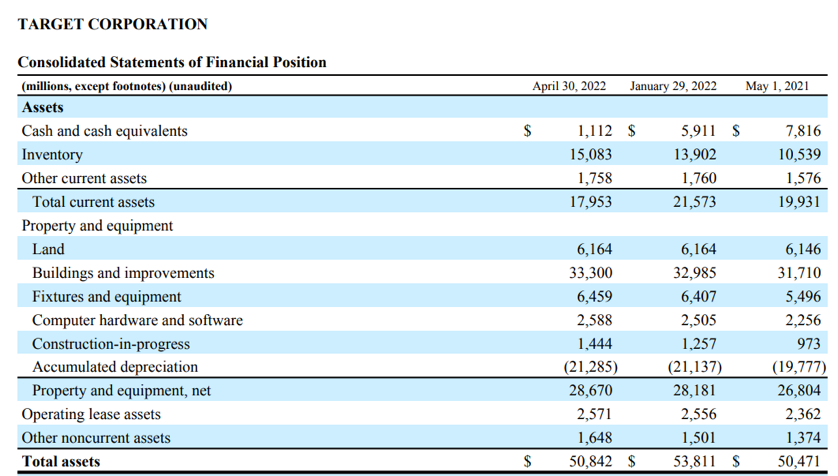This screenshot has width=838, height=476.
Task: Select the Consolidated Statements of Financial Position heading
Action: pyautogui.click(x=172, y=62)
